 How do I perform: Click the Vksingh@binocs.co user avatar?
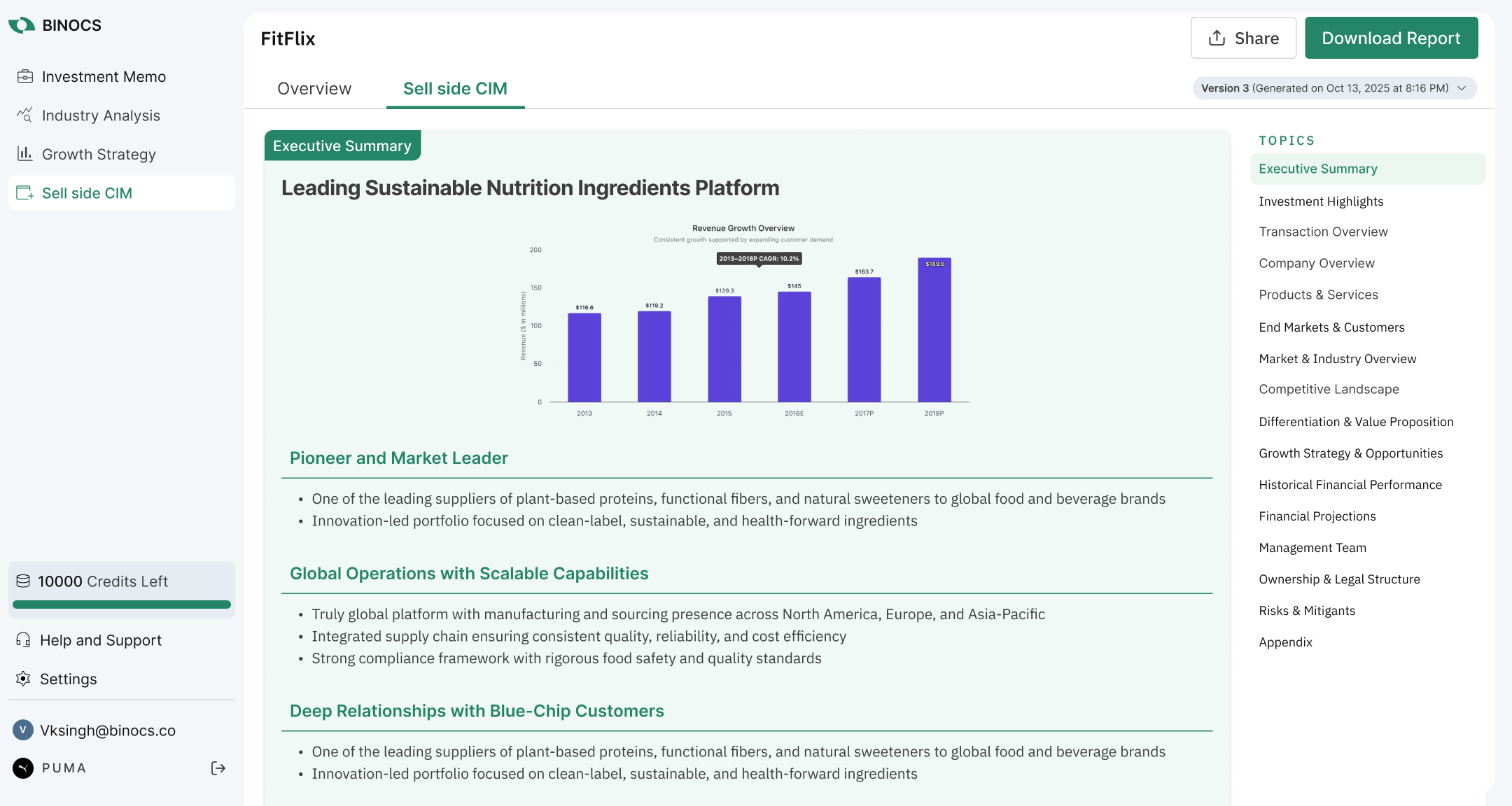click(x=23, y=730)
